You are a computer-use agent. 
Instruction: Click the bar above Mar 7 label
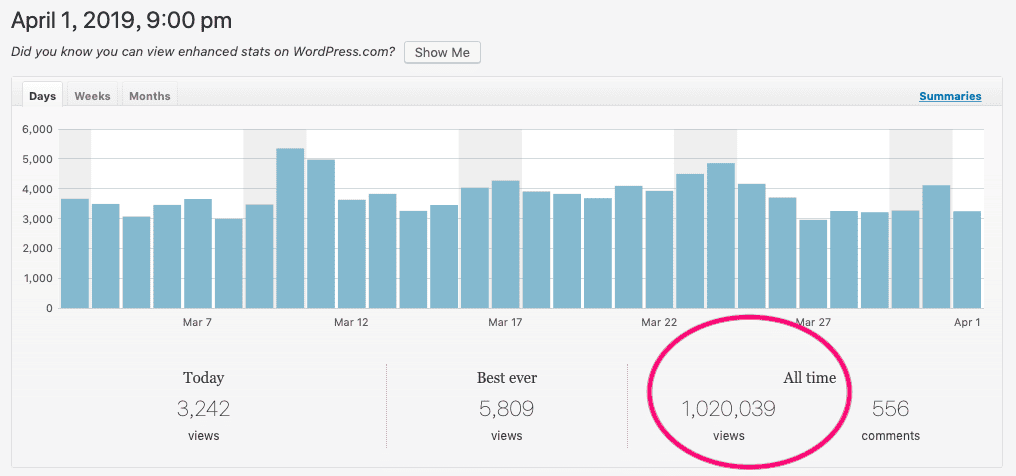pos(198,254)
